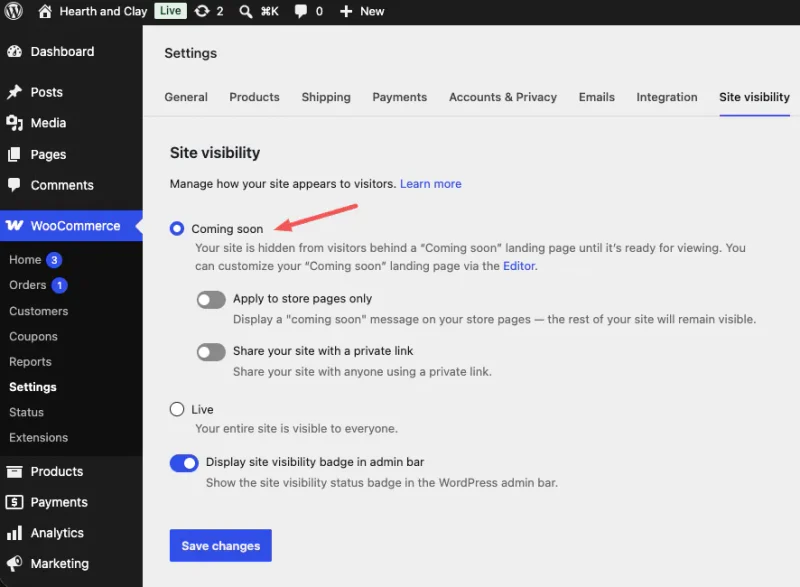This screenshot has width=800, height=587.
Task: Go to WooCommerce Home submenu
Action: (25, 260)
